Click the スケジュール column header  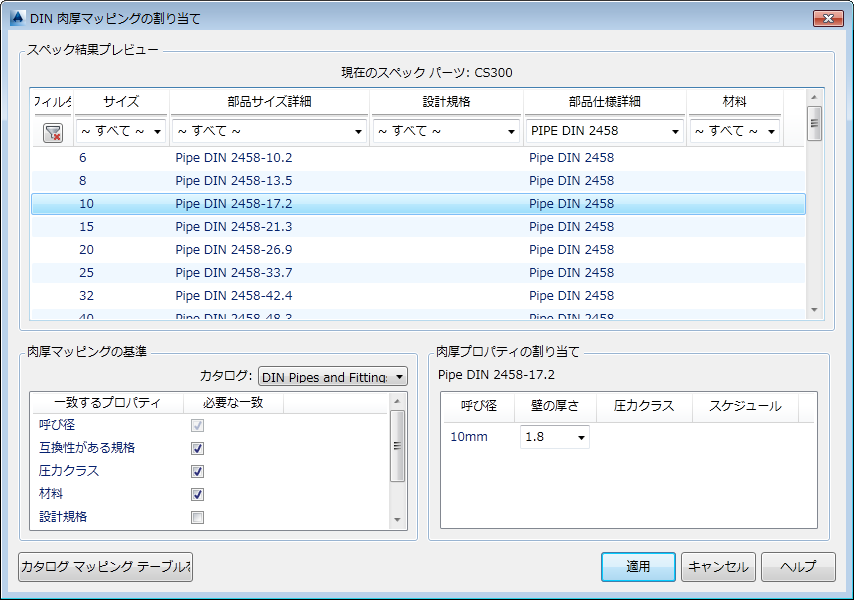tap(745, 406)
